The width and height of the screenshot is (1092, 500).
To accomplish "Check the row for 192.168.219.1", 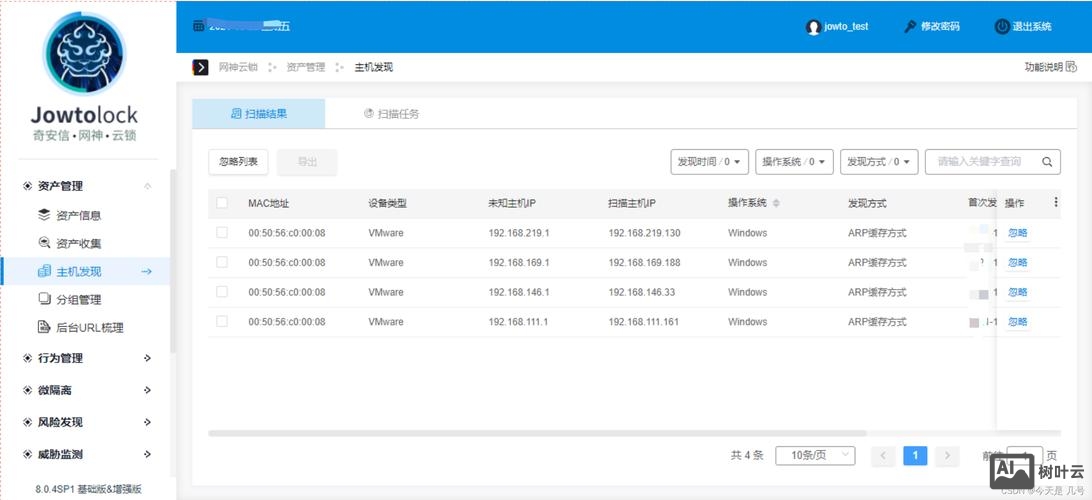I will point(222,233).
